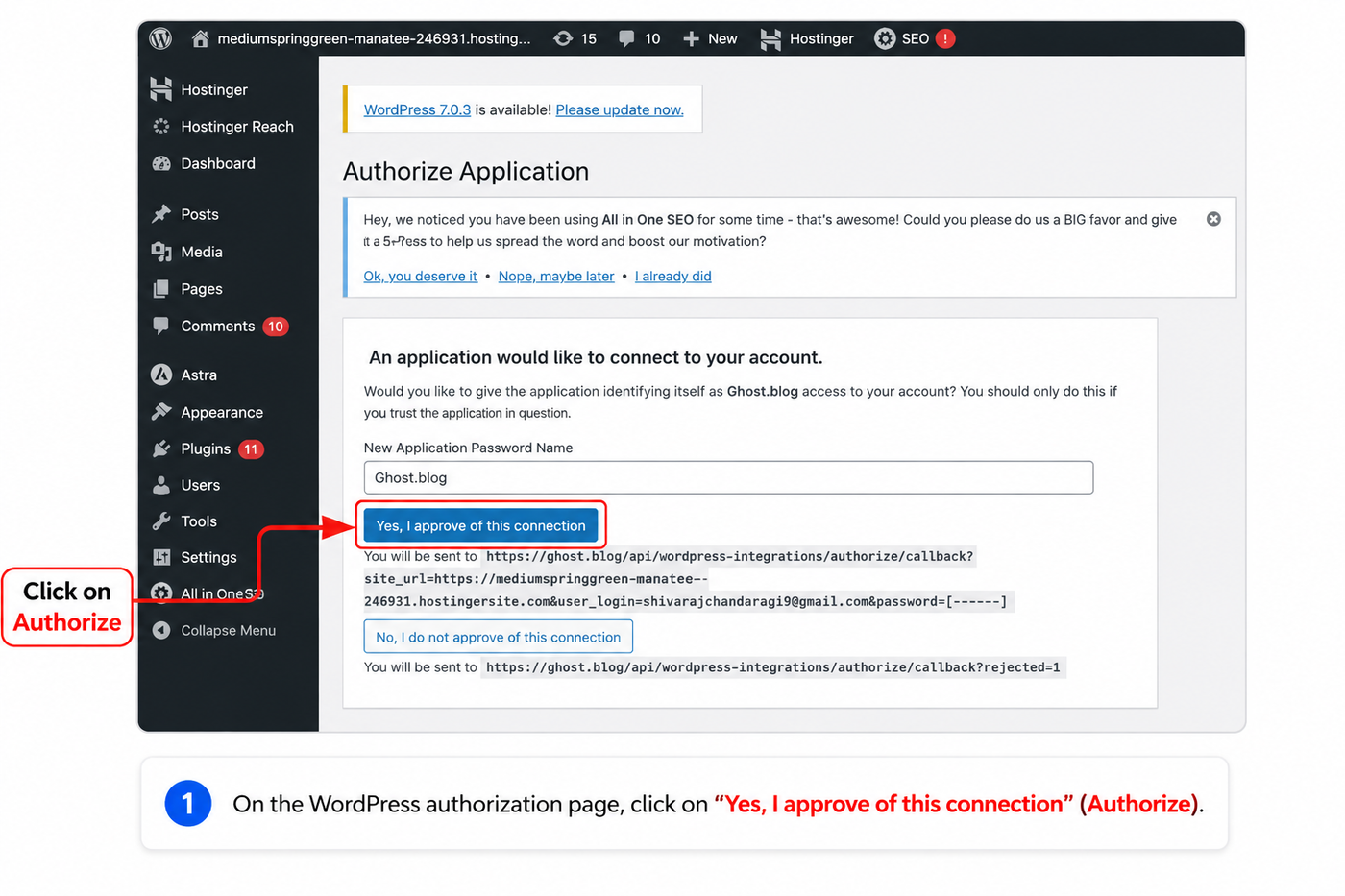
Task: Click the Users person icon
Action: click(x=161, y=485)
